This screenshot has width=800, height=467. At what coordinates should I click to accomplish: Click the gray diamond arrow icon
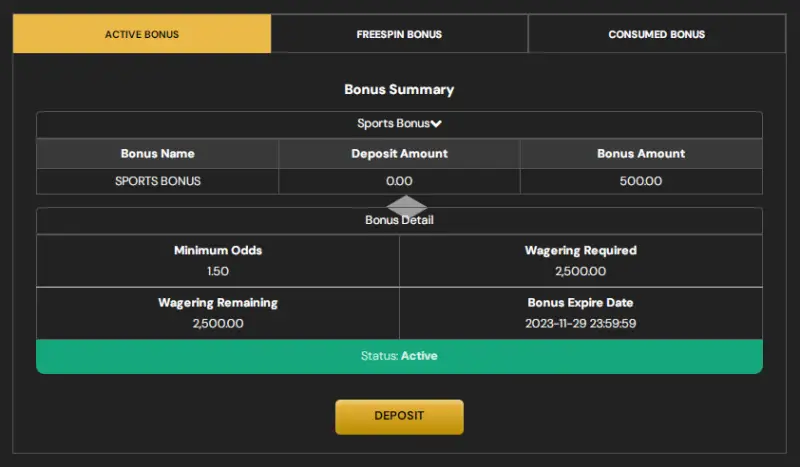point(406,205)
